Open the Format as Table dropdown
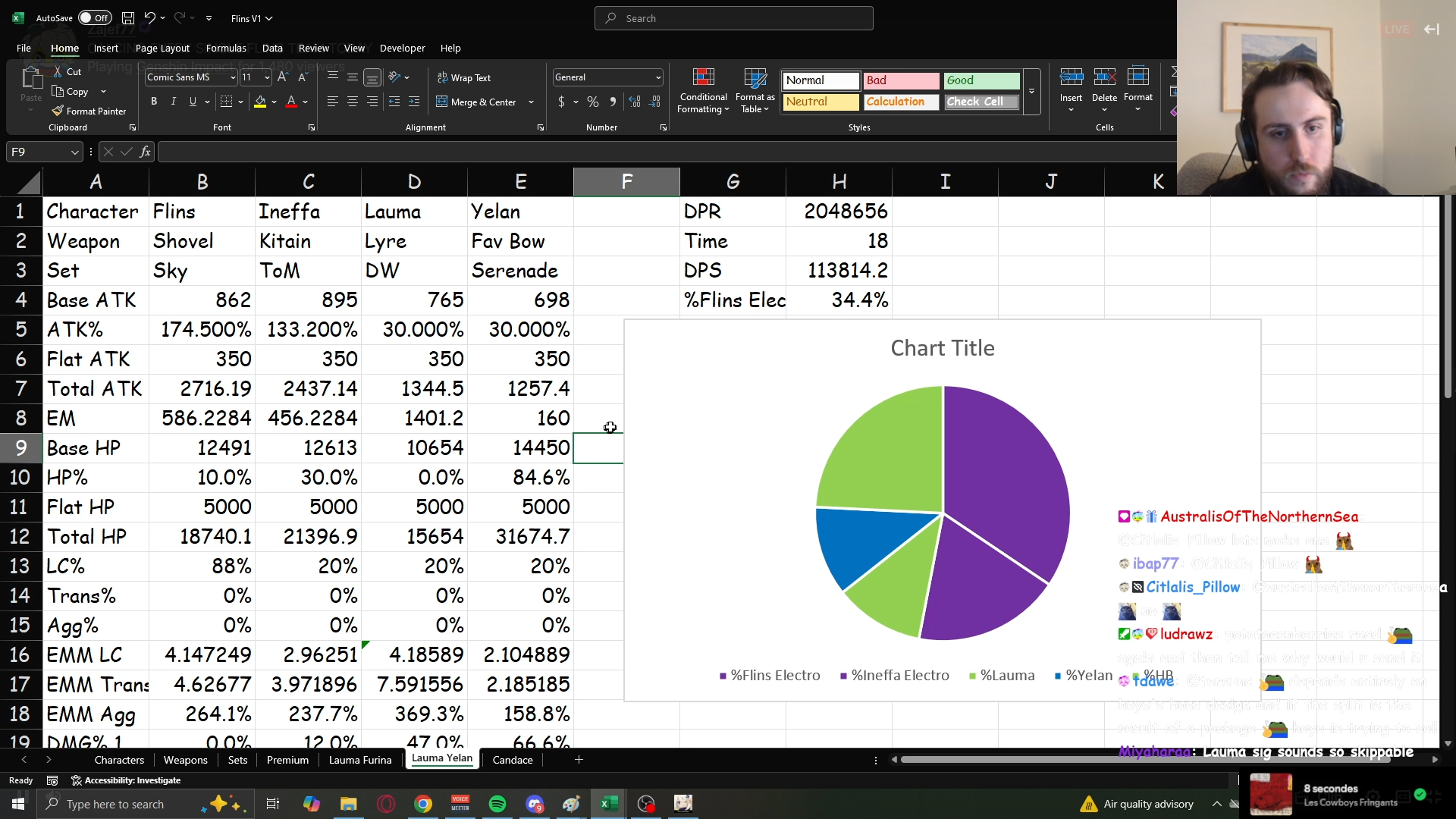1456x819 pixels. click(x=755, y=92)
